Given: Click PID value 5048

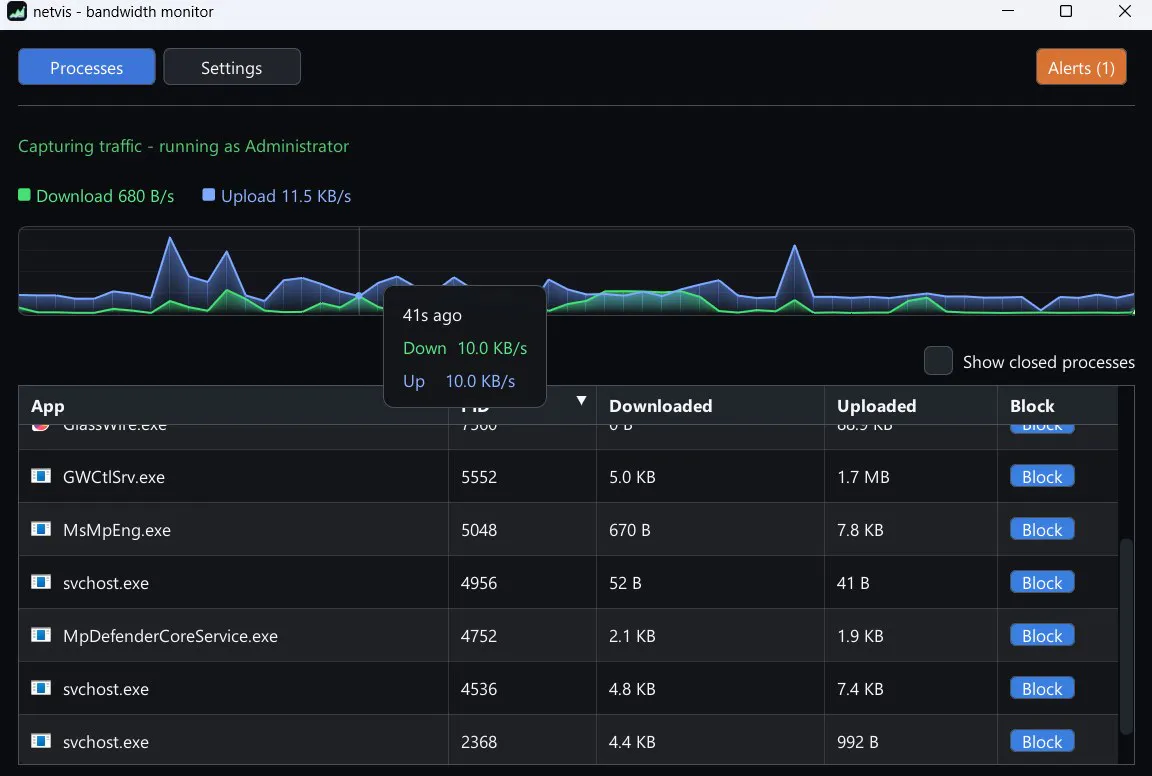Looking at the screenshot, I should [479, 530].
